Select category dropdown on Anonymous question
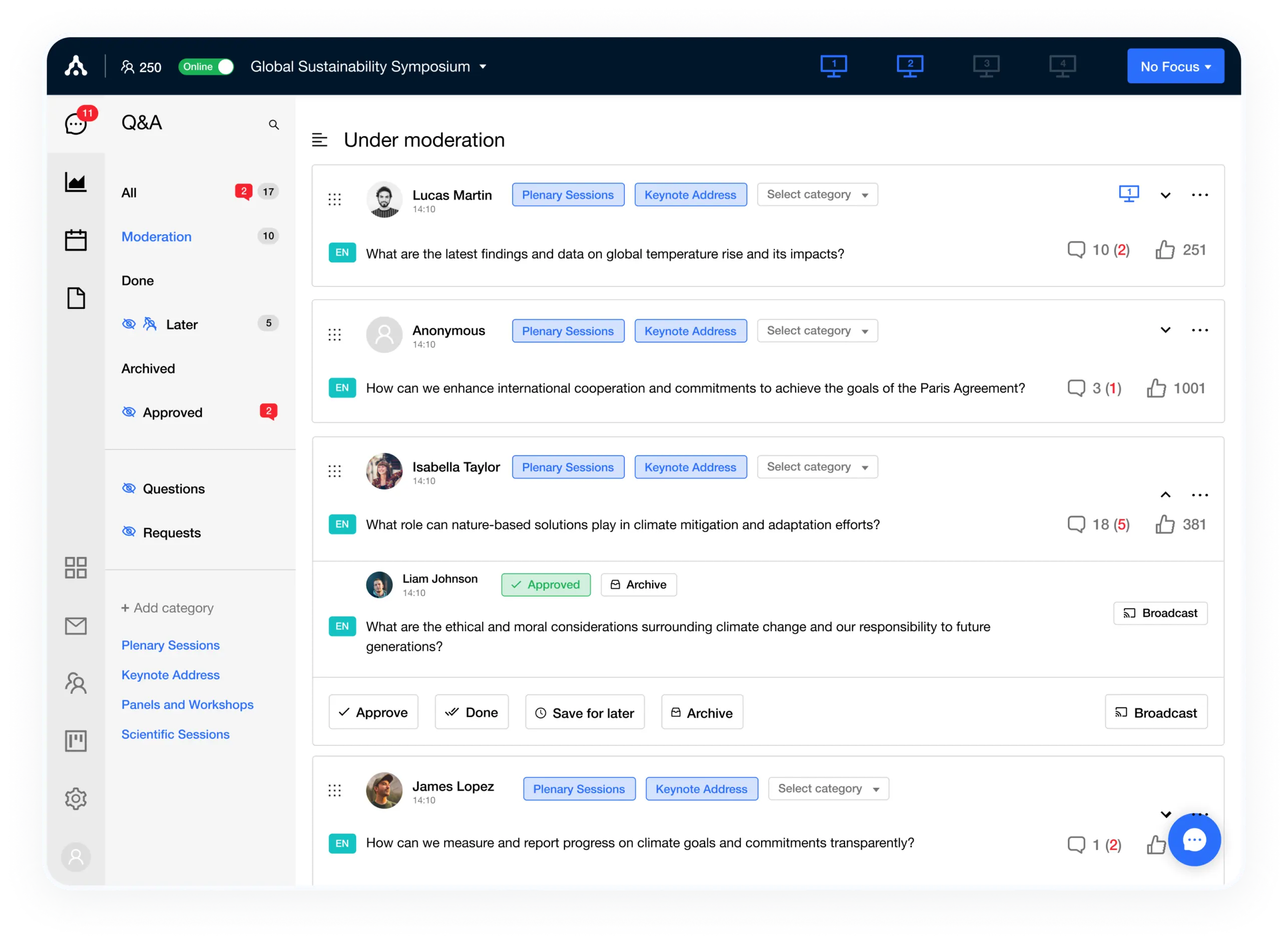 point(815,330)
